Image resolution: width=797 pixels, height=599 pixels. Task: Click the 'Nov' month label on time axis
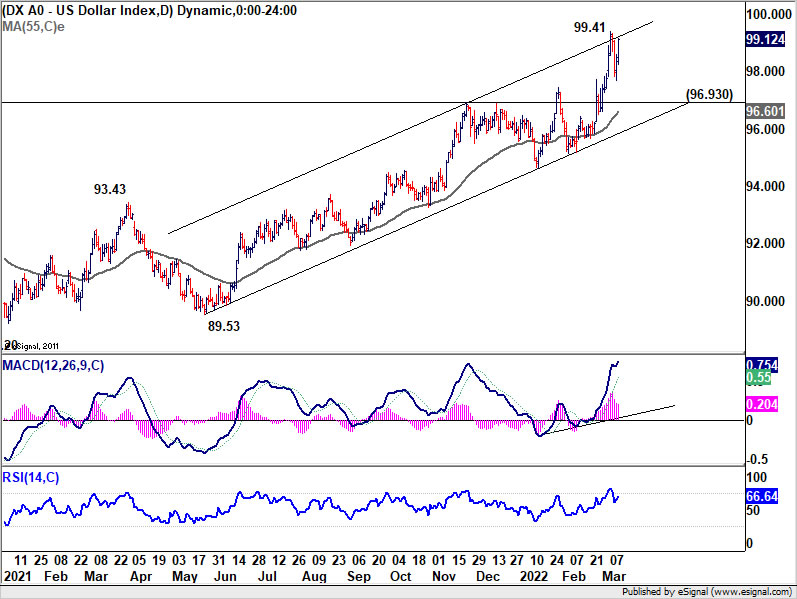coord(444,577)
